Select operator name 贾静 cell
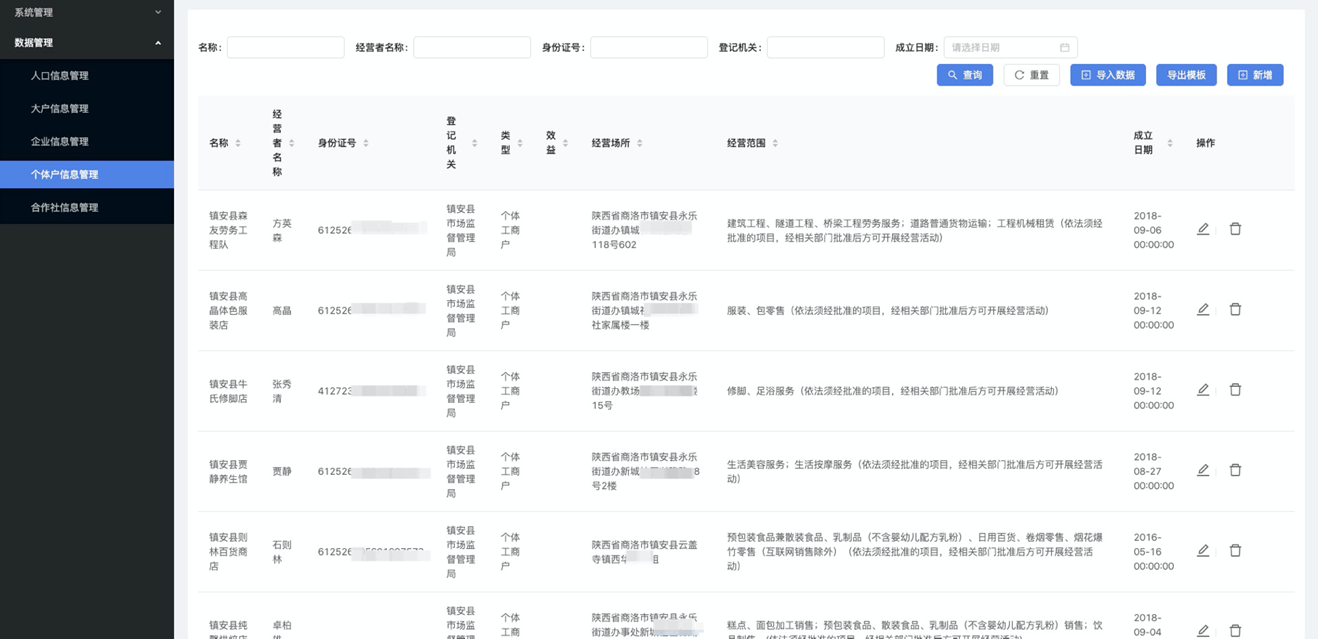 click(x=282, y=471)
